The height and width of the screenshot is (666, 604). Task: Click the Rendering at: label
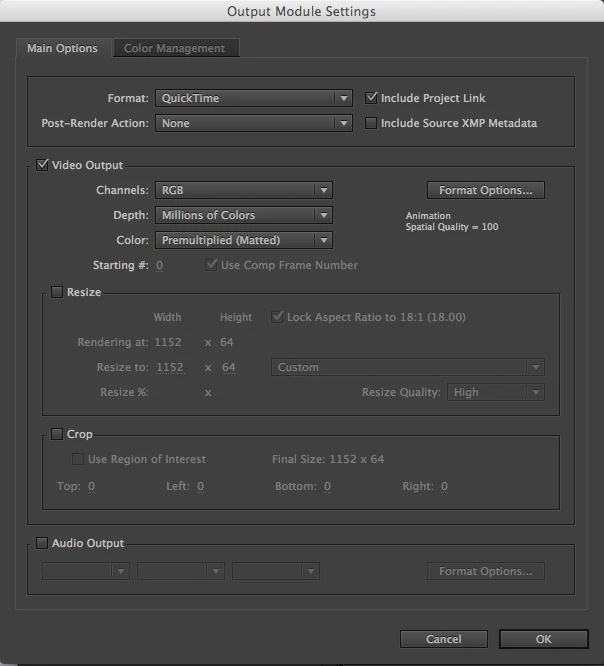pos(113,342)
